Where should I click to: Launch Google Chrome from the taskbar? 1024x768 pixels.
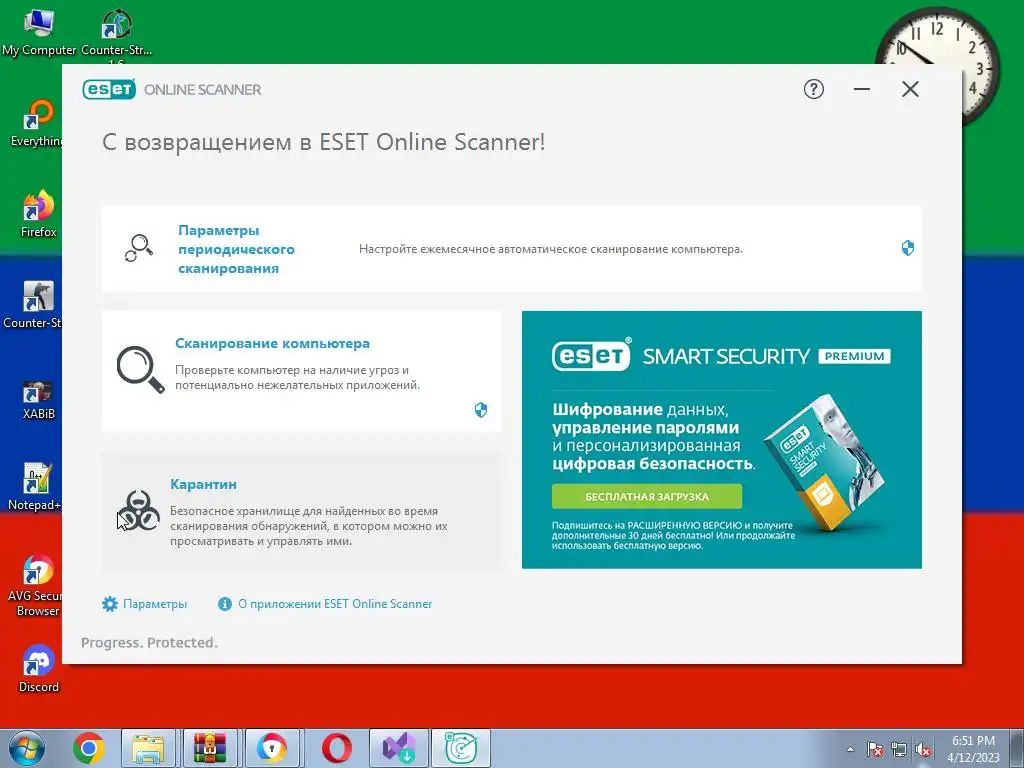[89, 748]
